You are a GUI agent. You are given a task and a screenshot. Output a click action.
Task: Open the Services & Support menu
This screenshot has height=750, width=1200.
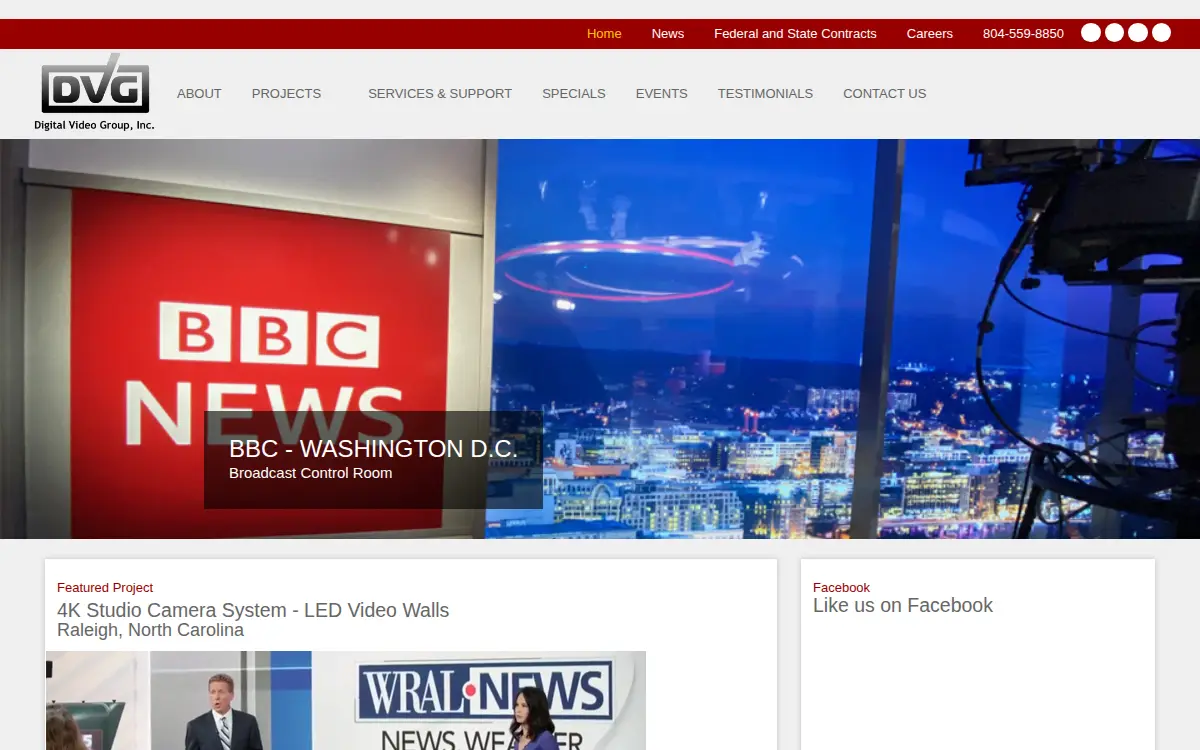pos(440,94)
